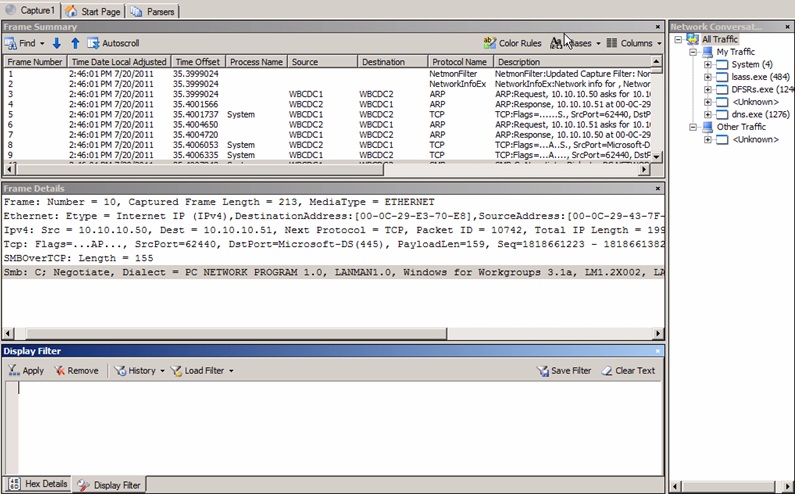Image resolution: width=795 pixels, height=494 pixels.
Task: Sort by Description column header
Action: tap(571, 62)
